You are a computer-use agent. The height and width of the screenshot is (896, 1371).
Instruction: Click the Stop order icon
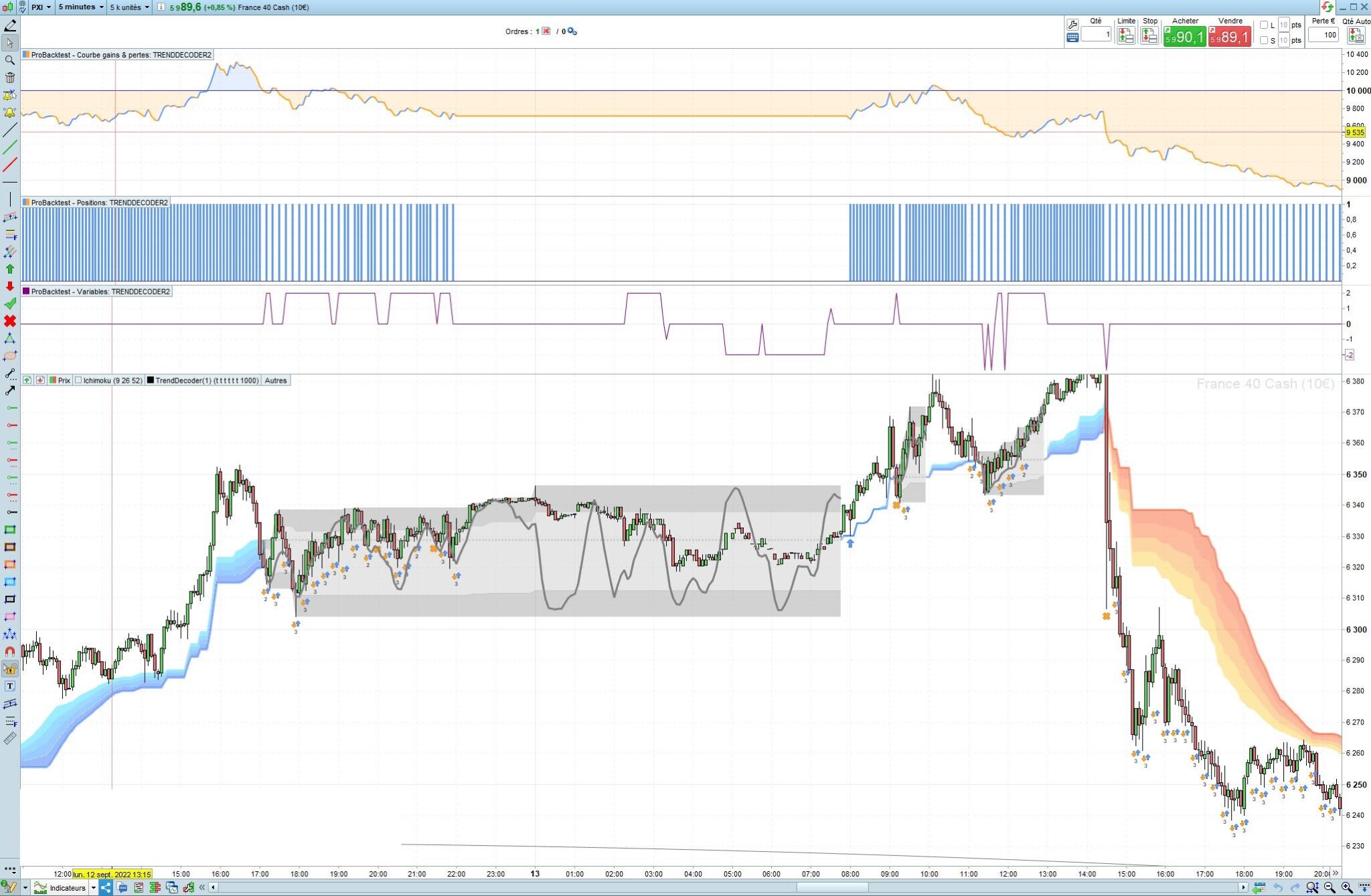[x=1149, y=36]
